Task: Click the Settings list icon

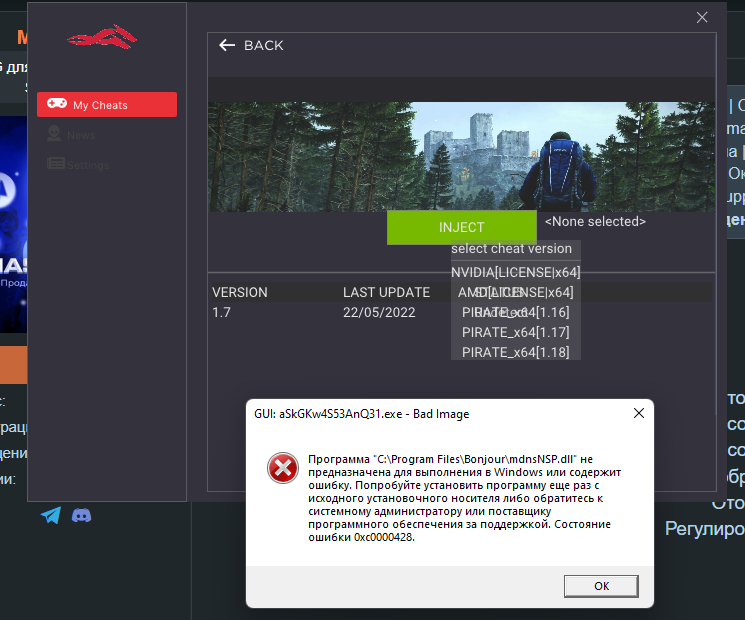Action: 56,163
